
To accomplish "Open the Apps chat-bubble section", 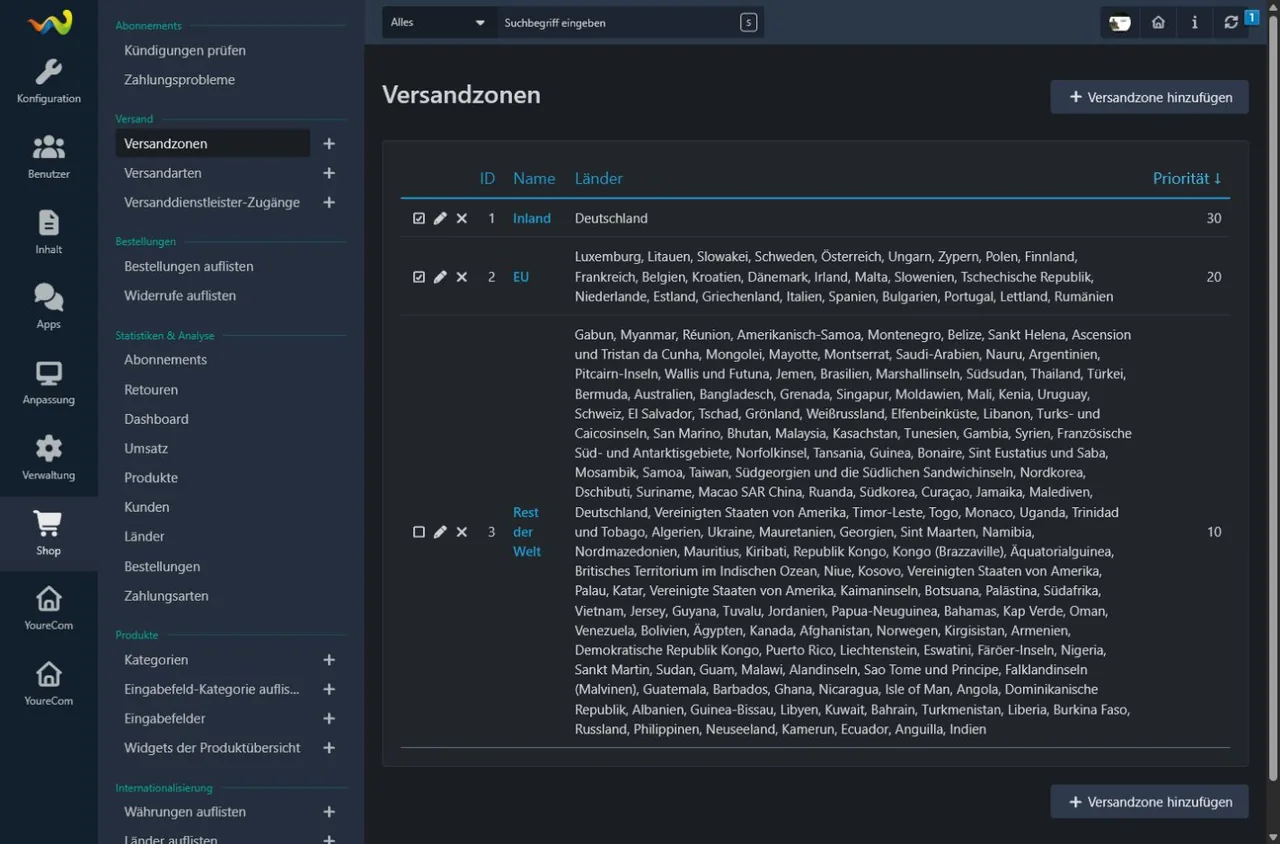I will coord(48,307).
